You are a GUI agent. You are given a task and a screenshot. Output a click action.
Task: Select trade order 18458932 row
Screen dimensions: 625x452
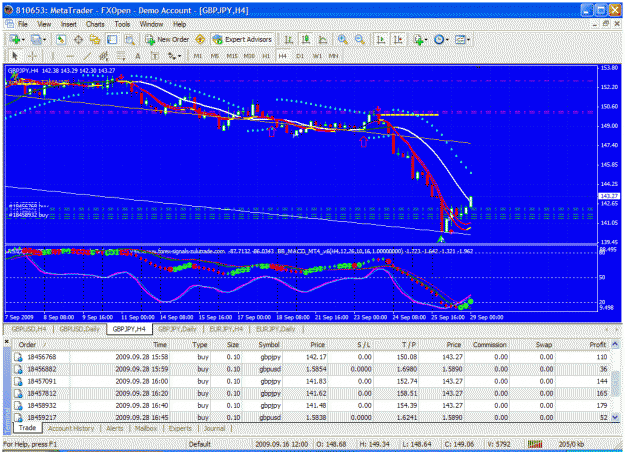coord(311,405)
